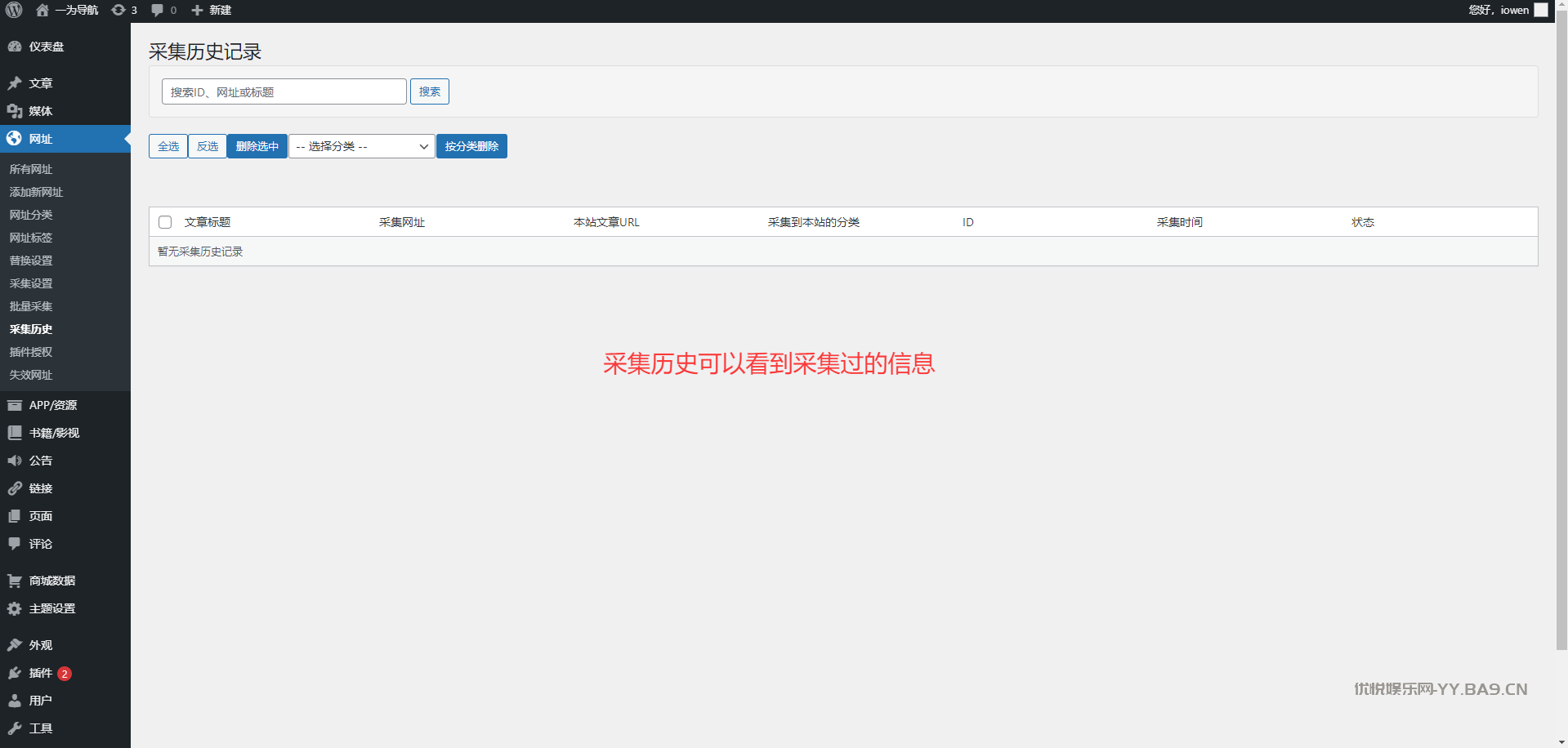Toggle the select-all checkbox in table header
This screenshot has width=1568, height=748.
165,222
